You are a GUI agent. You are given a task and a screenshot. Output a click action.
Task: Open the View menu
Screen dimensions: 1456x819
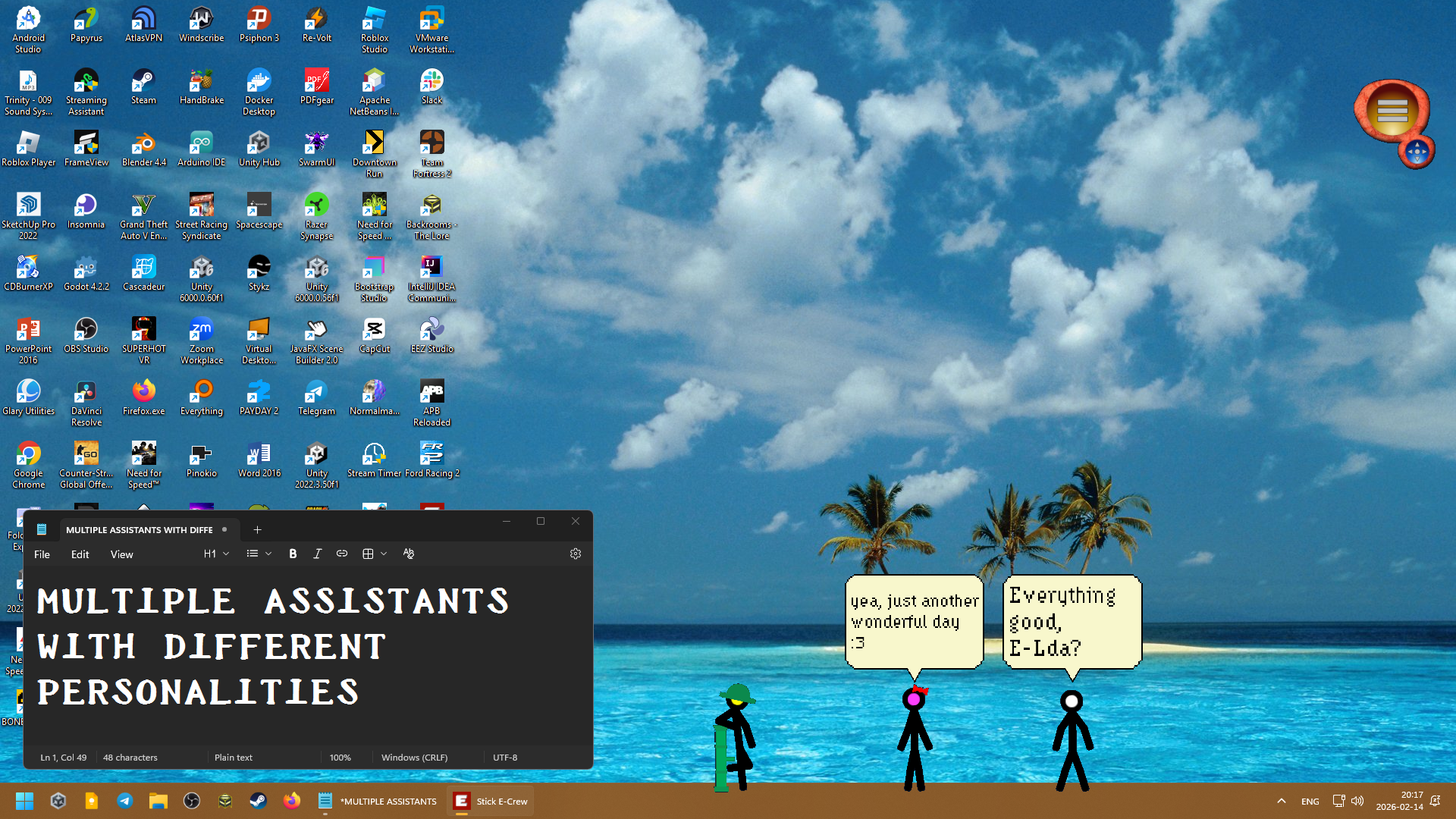click(121, 554)
